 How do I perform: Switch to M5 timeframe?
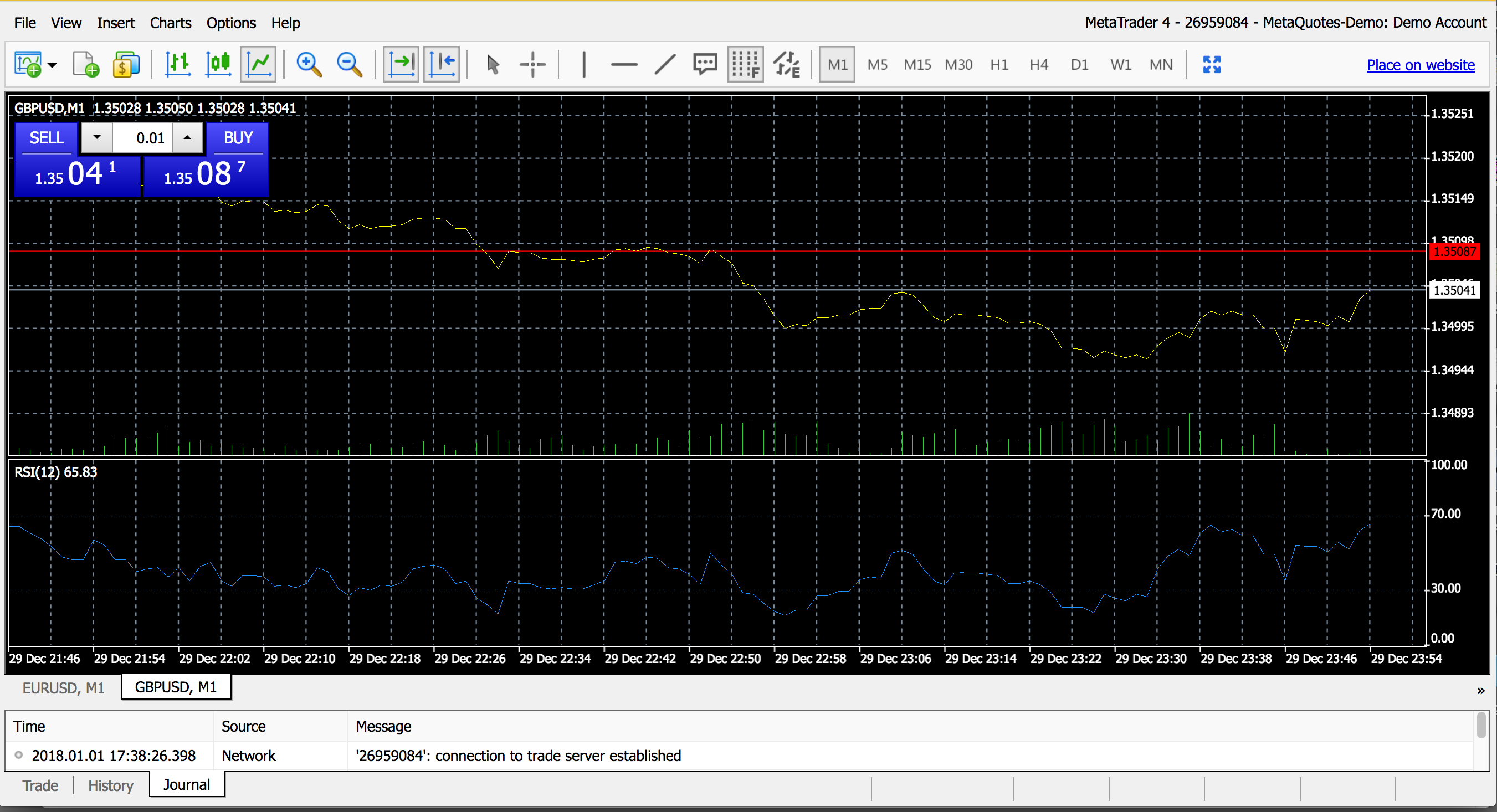[x=877, y=64]
